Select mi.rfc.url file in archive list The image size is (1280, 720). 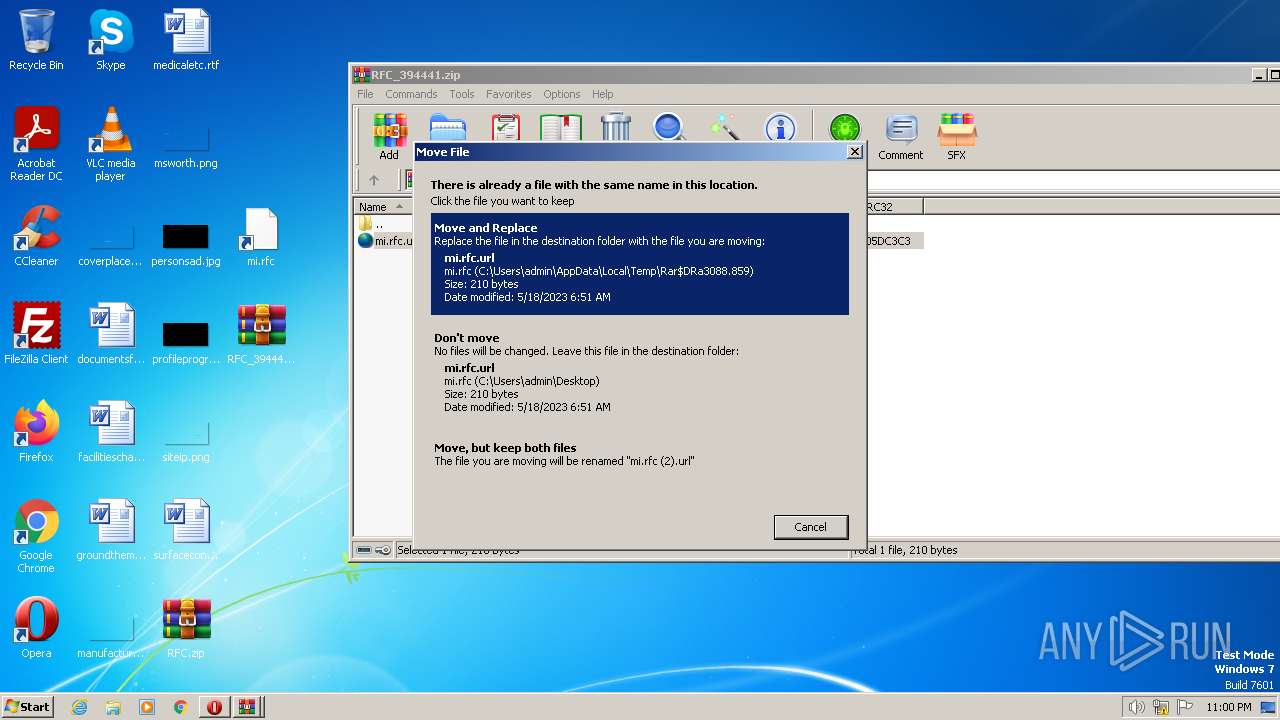pyautogui.click(x=386, y=241)
